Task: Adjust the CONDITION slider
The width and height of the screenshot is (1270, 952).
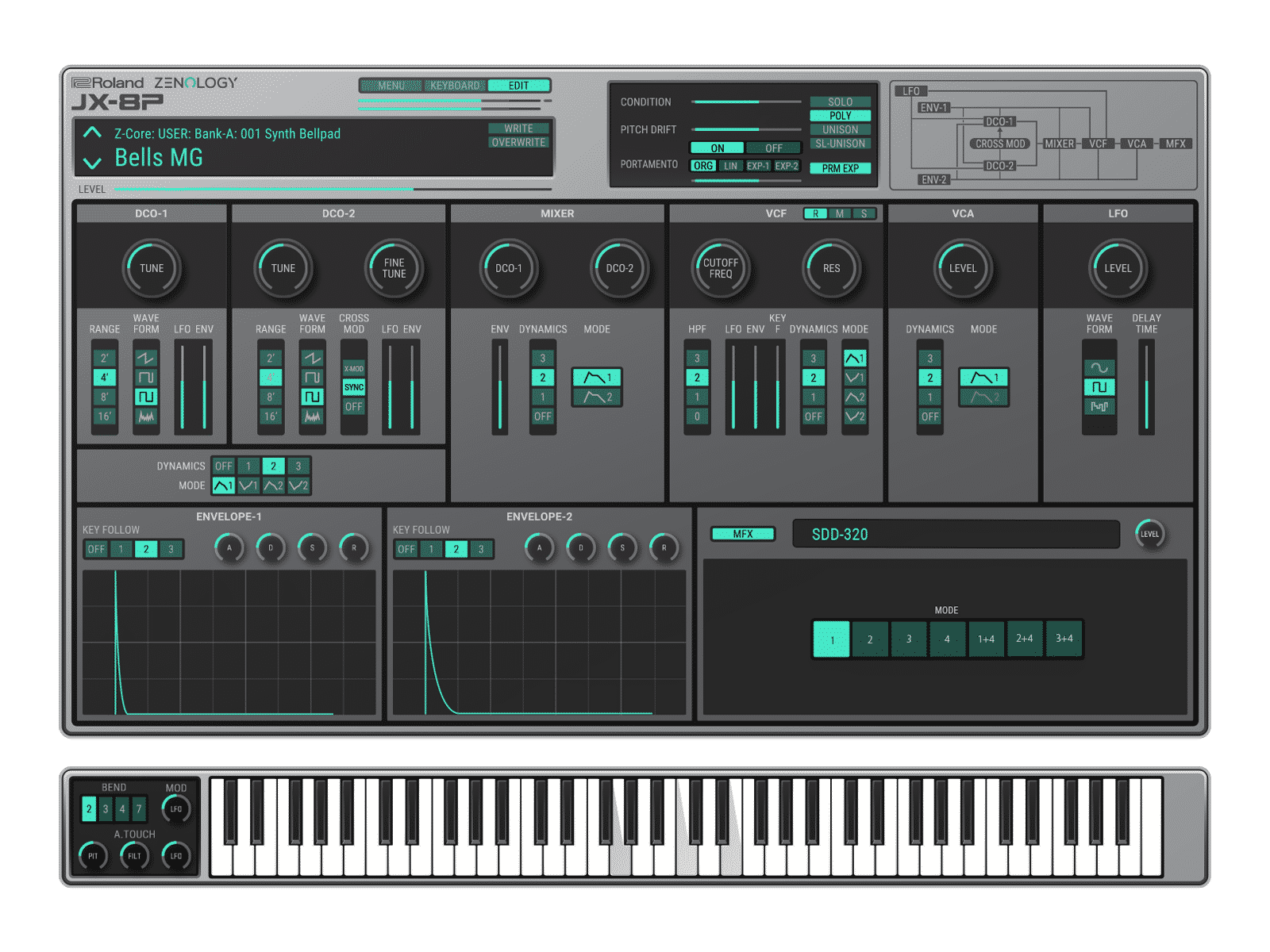Action: pos(746,102)
